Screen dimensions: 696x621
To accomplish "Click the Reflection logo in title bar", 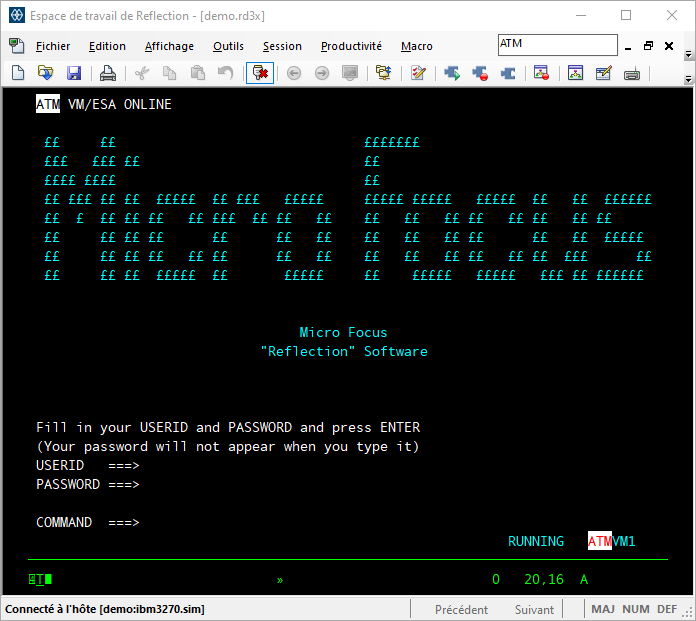I will pos(17,16).
